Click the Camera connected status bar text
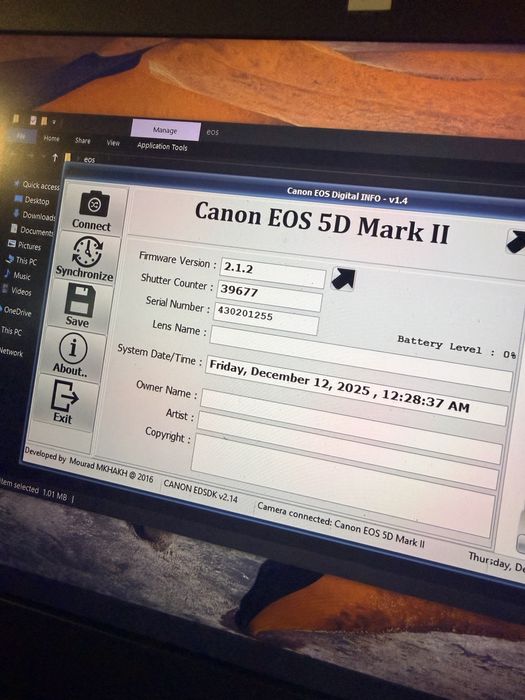 pos(341,525)
